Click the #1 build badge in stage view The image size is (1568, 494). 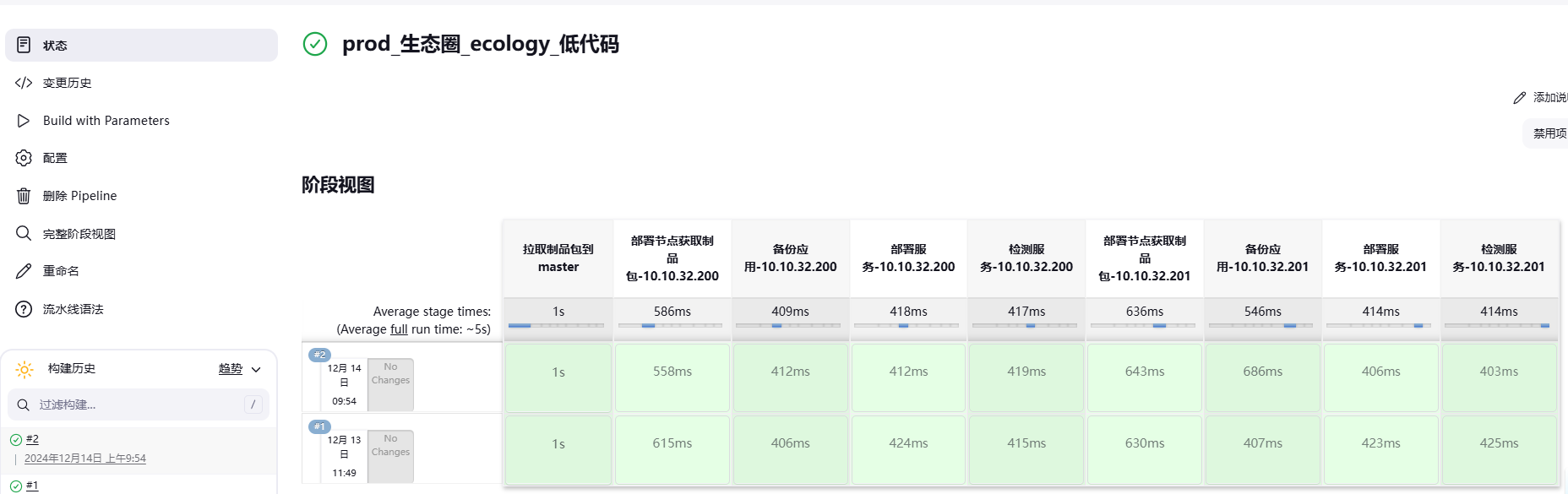pos(320,426)
